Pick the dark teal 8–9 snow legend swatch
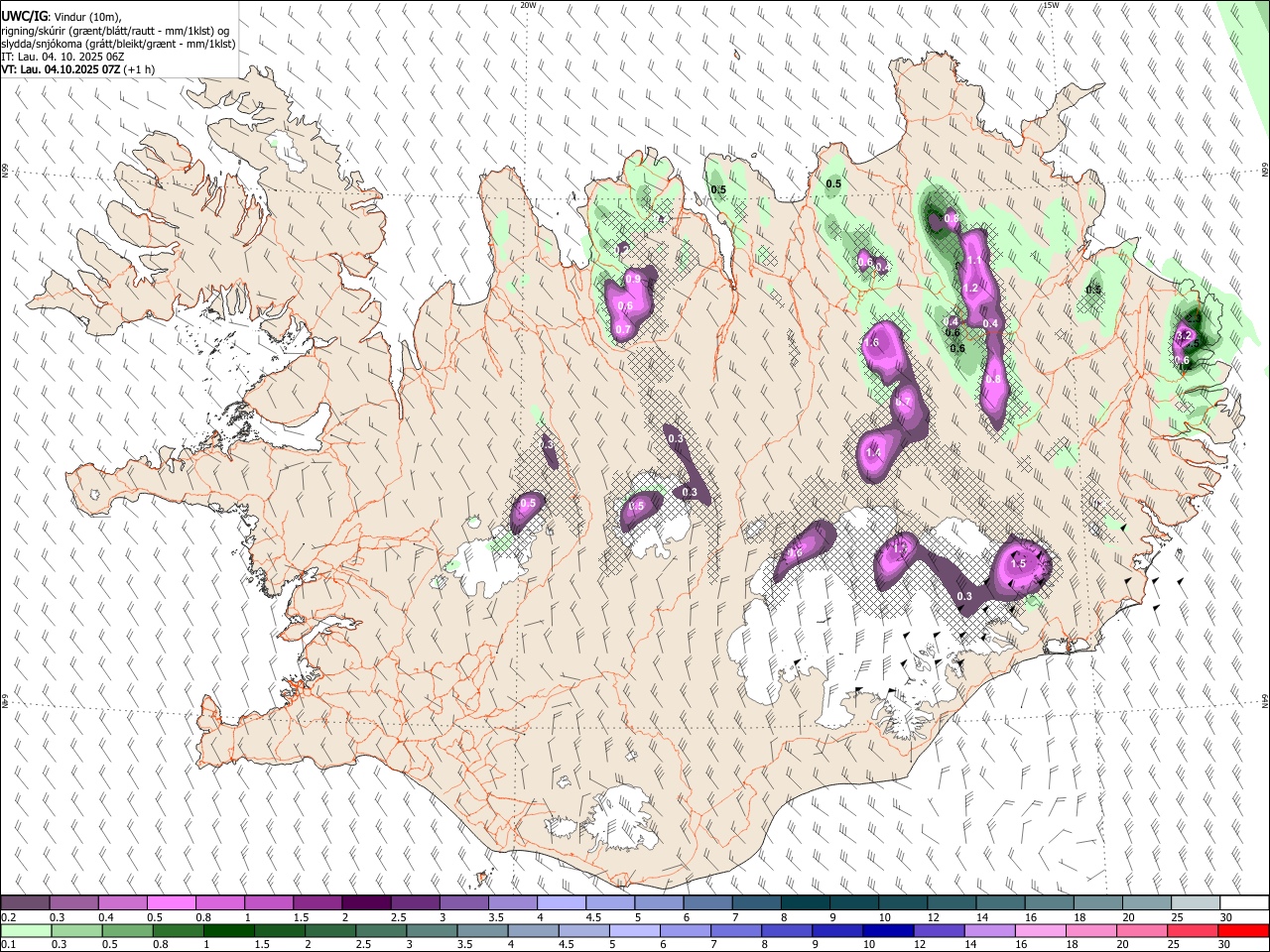This screenshot has height=952, width=1270. tap(806, 903)
